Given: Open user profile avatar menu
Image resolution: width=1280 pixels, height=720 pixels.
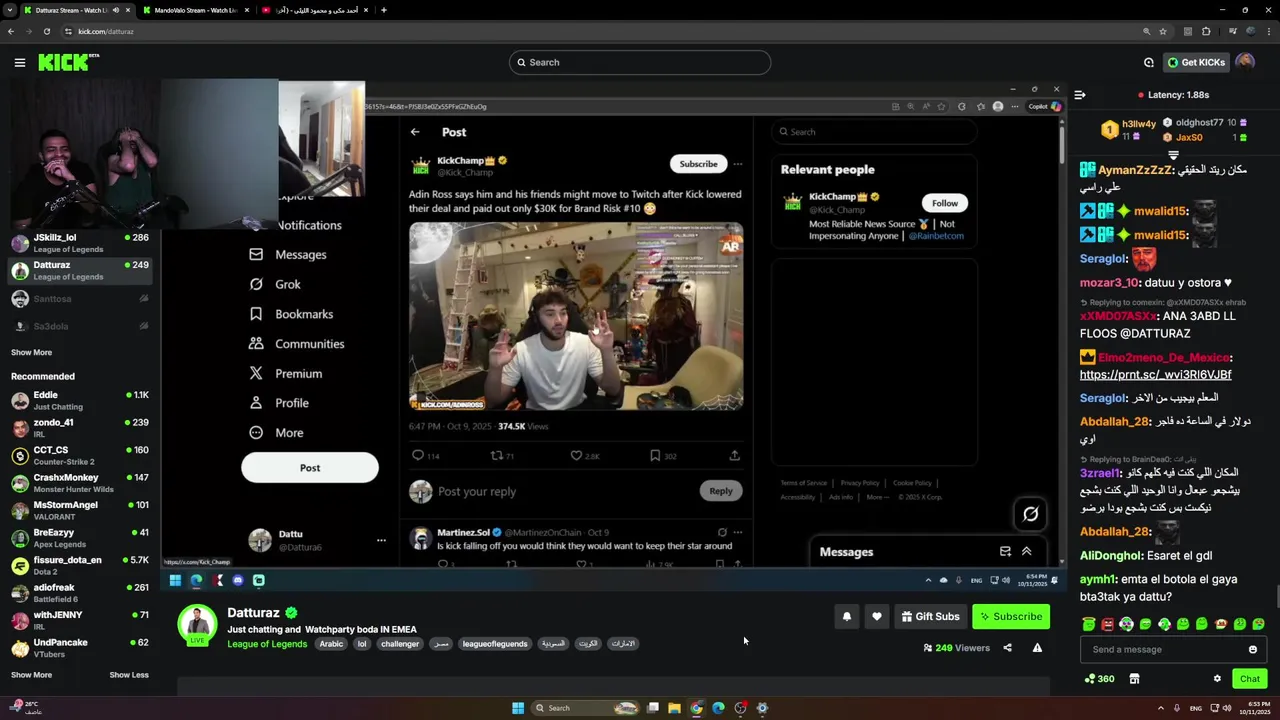Looking at the screenshot, I should [x=1245, y=62].
